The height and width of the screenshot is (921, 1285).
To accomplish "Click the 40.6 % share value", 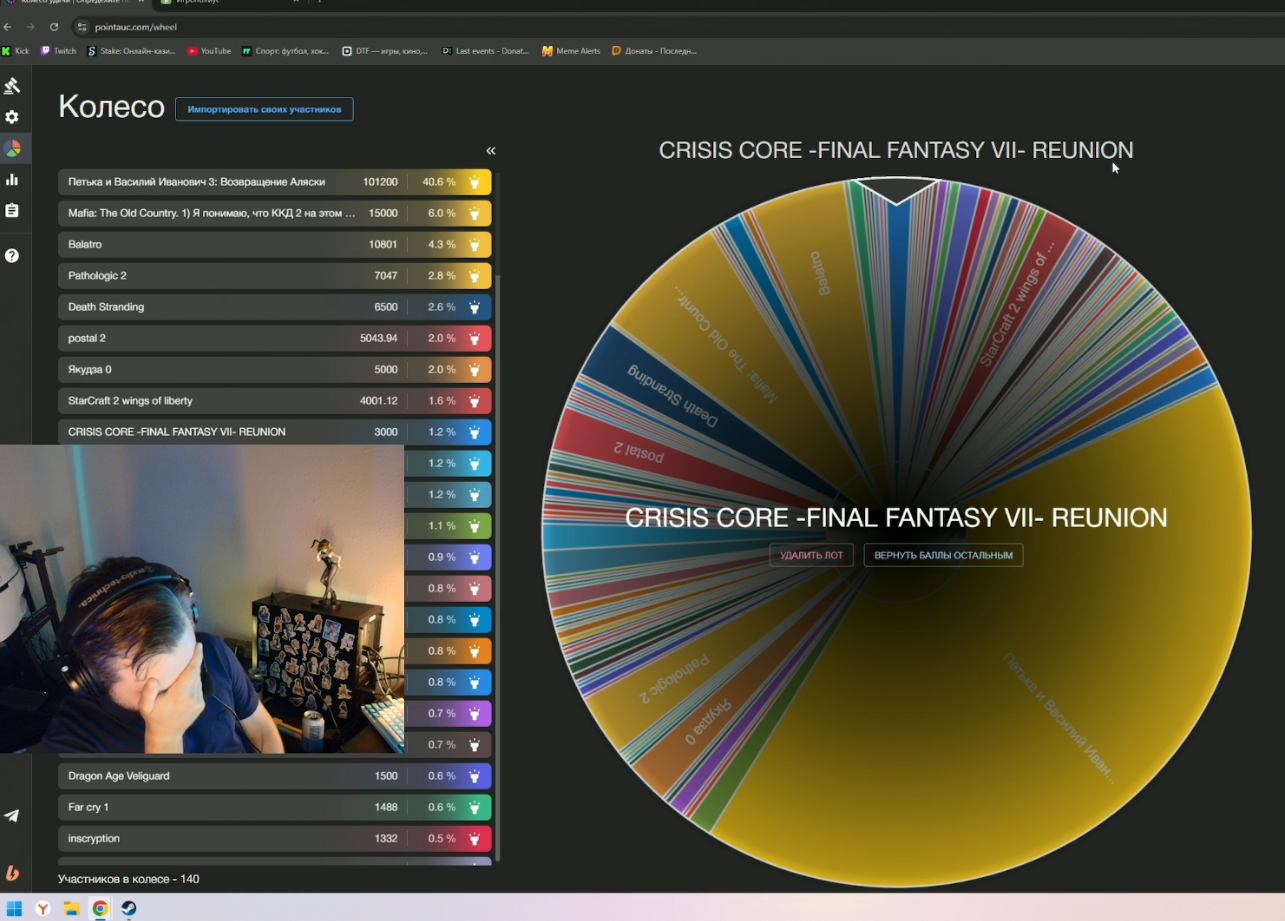I will (x=439, y=182).
